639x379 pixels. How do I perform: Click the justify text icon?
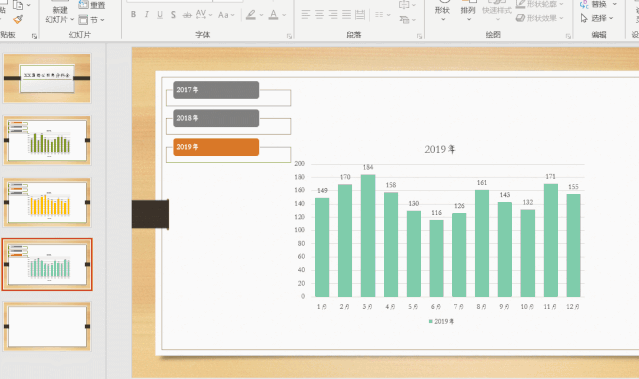(346, 15)
